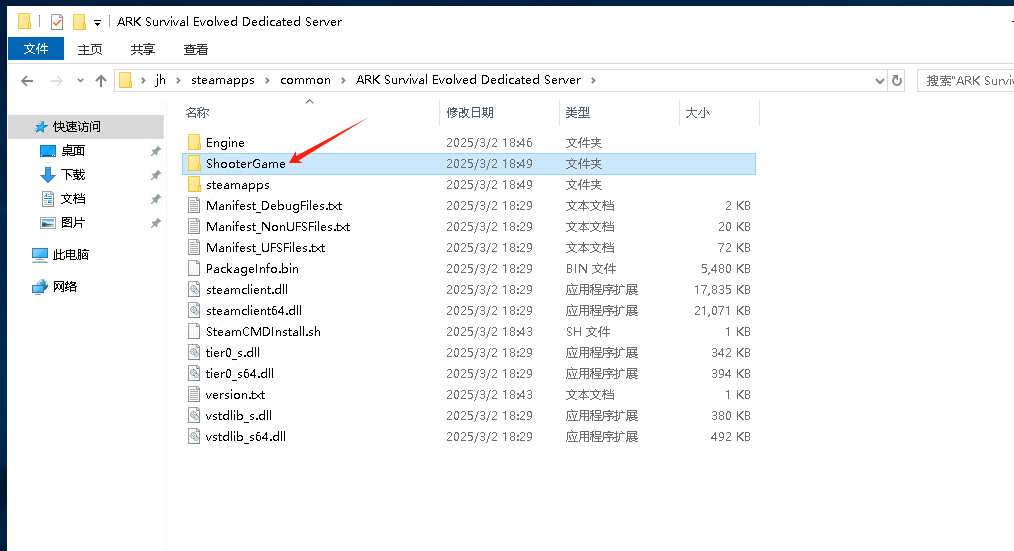Select the version.txt file icon
1014x551 pixels.
coord(194,394)
